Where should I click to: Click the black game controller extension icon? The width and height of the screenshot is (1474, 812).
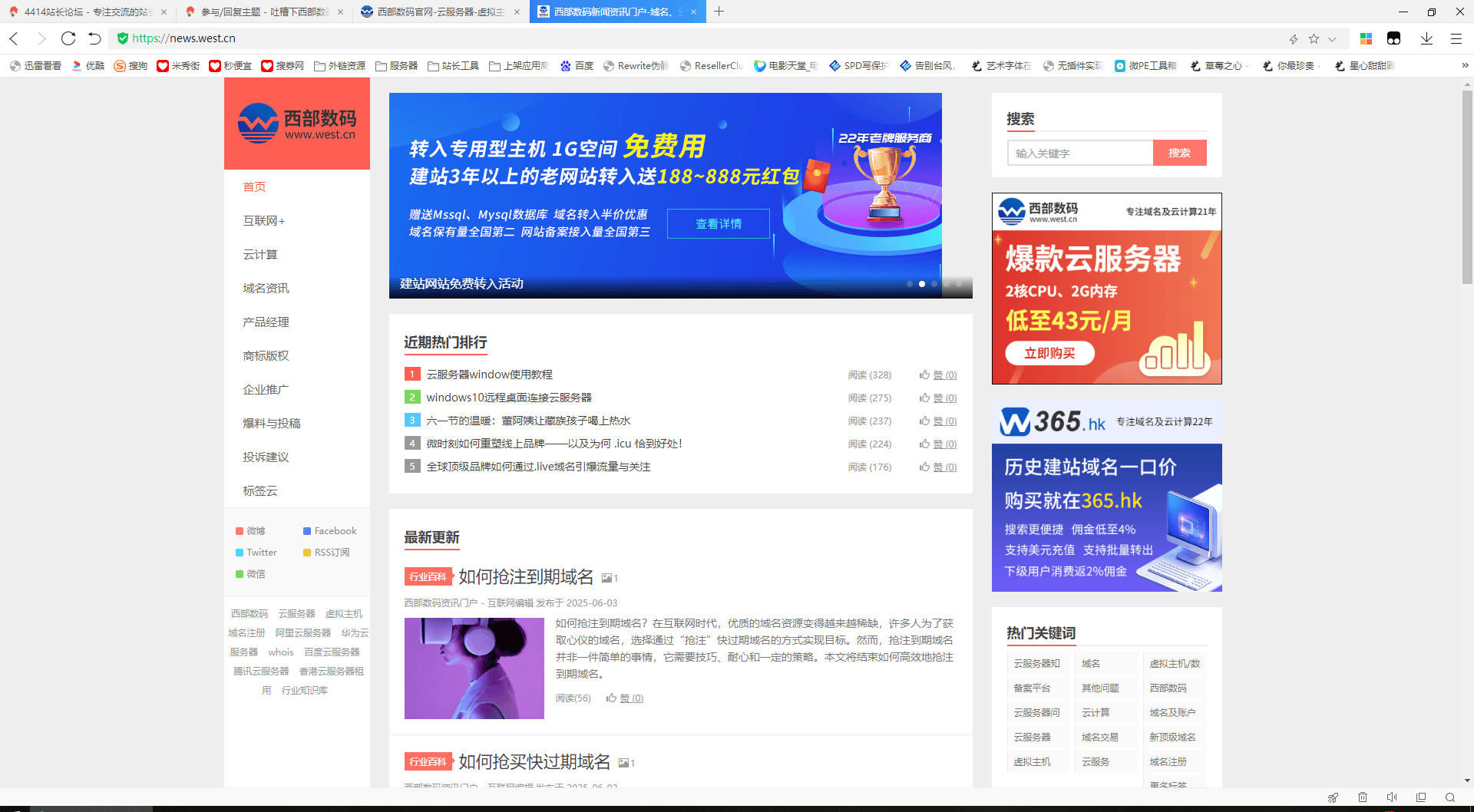point(1394,38)
